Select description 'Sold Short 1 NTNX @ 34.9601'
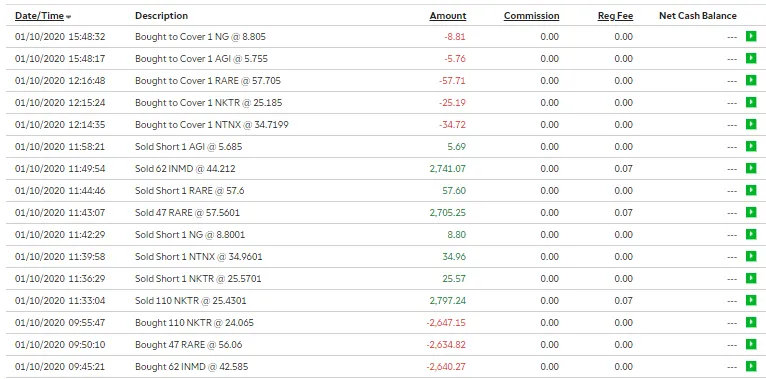766x379 pixels. tap(198, 256)
